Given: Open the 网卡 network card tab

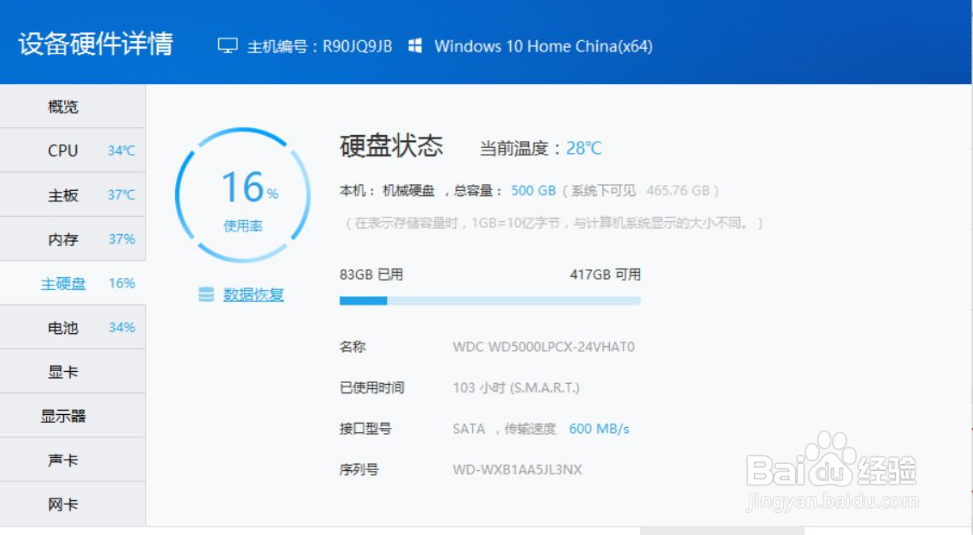Looking at the screenshot, I should pyautogui.click(x=73, y=504).
